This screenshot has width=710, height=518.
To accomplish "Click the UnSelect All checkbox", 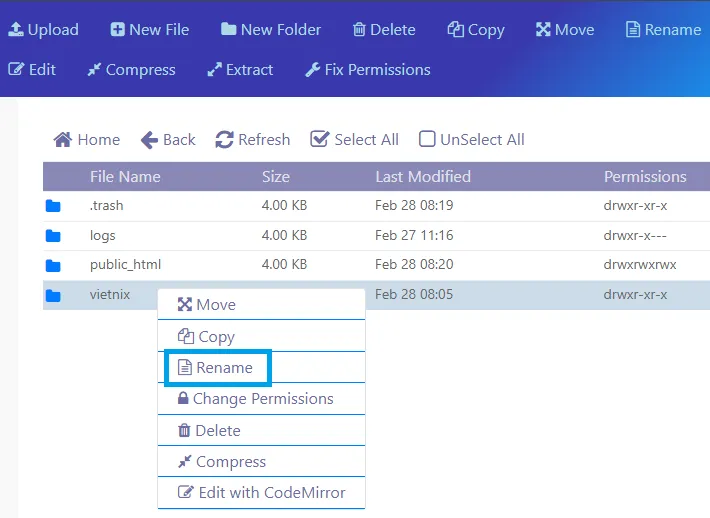I will point(427,140).
